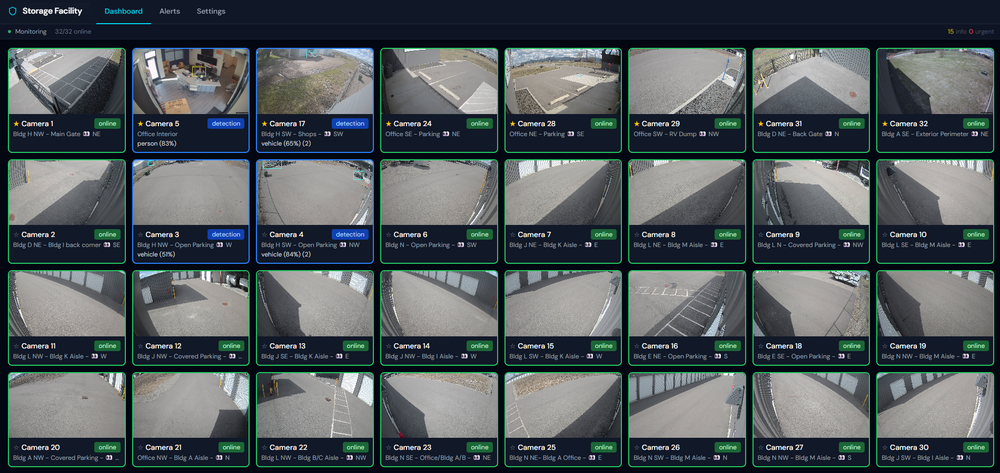Image resolution: width=1000 pixels, height=473 pixels.
Task: Click the star outline icon next to Camera 25
Action: pos(512,448)
